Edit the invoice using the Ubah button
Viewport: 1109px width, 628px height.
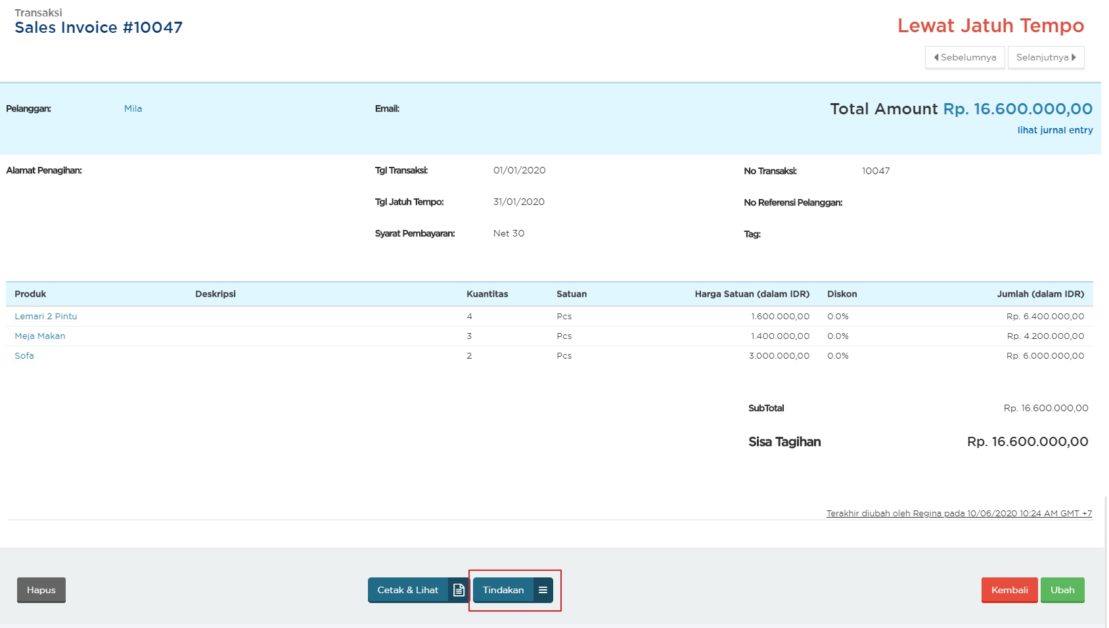coord(1063,589)
